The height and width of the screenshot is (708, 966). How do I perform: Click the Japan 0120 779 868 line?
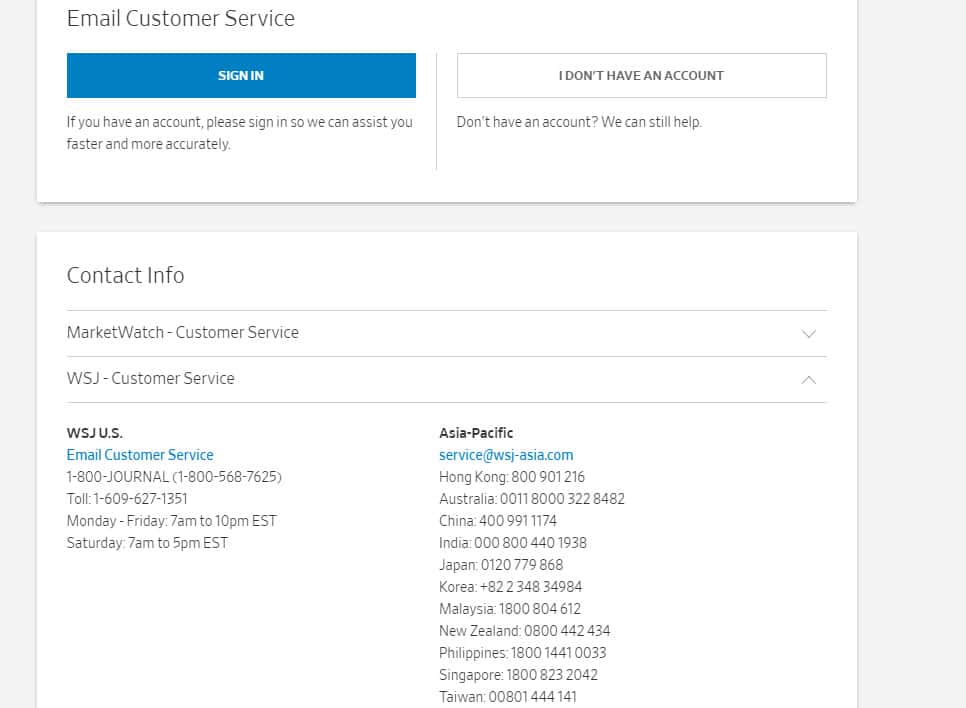[x=501, y=565]
